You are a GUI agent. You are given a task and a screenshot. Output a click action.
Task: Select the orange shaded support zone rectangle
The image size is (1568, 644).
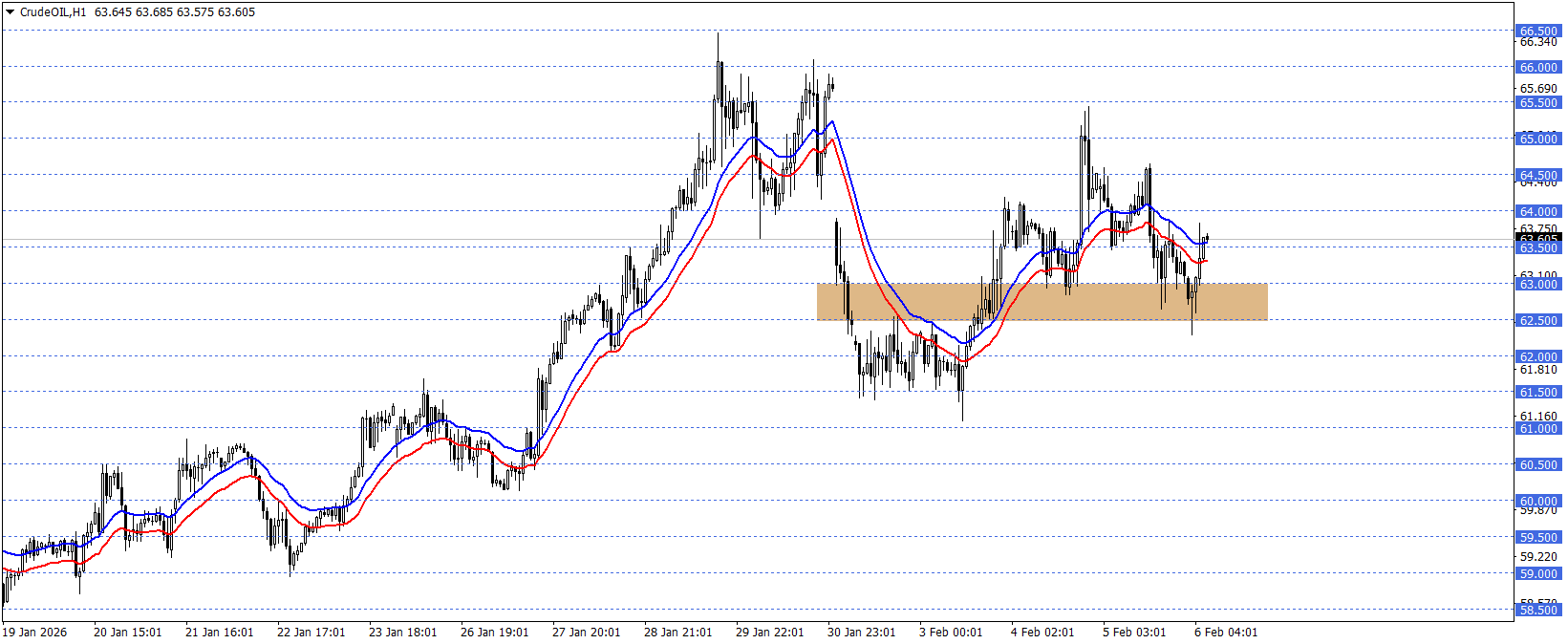(x=1042, y=302)
